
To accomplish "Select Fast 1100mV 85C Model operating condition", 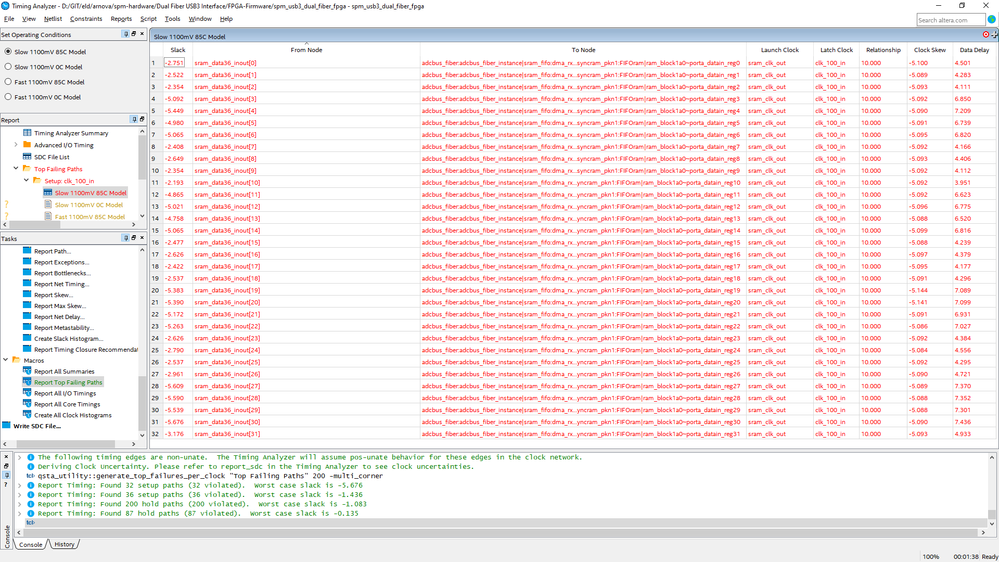I will point(8,82).
